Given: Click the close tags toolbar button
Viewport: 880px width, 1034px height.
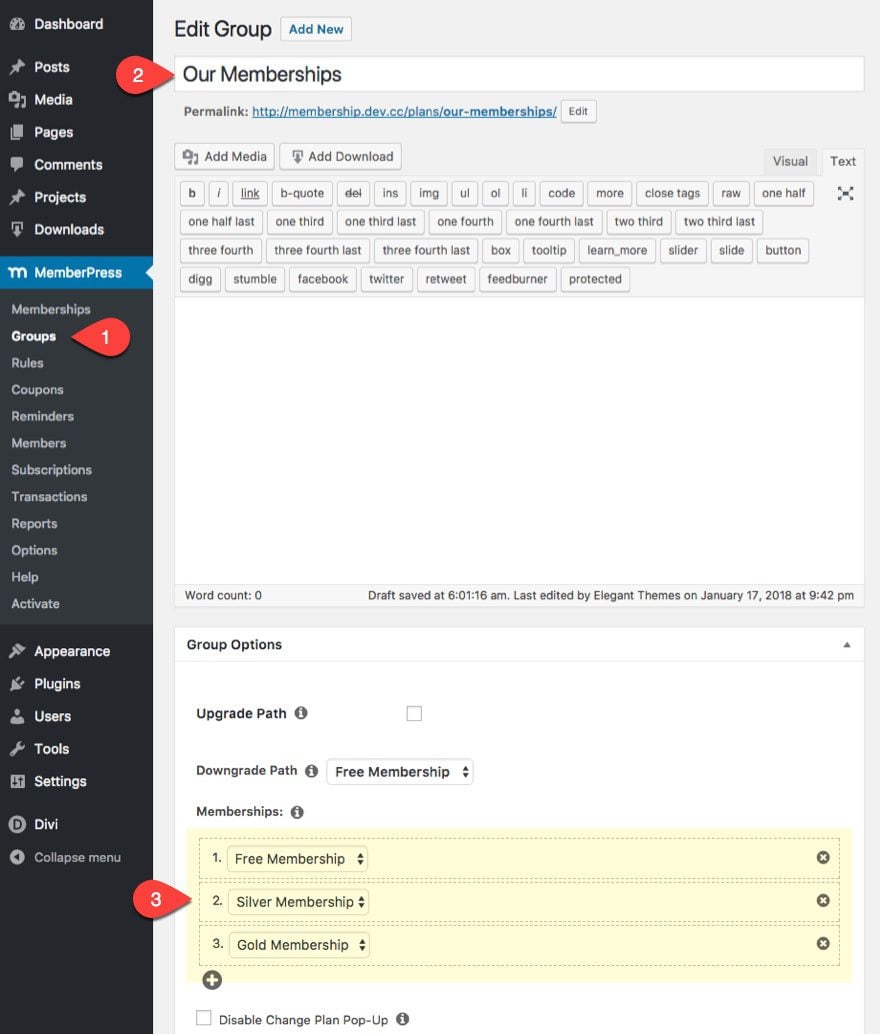Looking at the screenshot, I should (672, 193).
